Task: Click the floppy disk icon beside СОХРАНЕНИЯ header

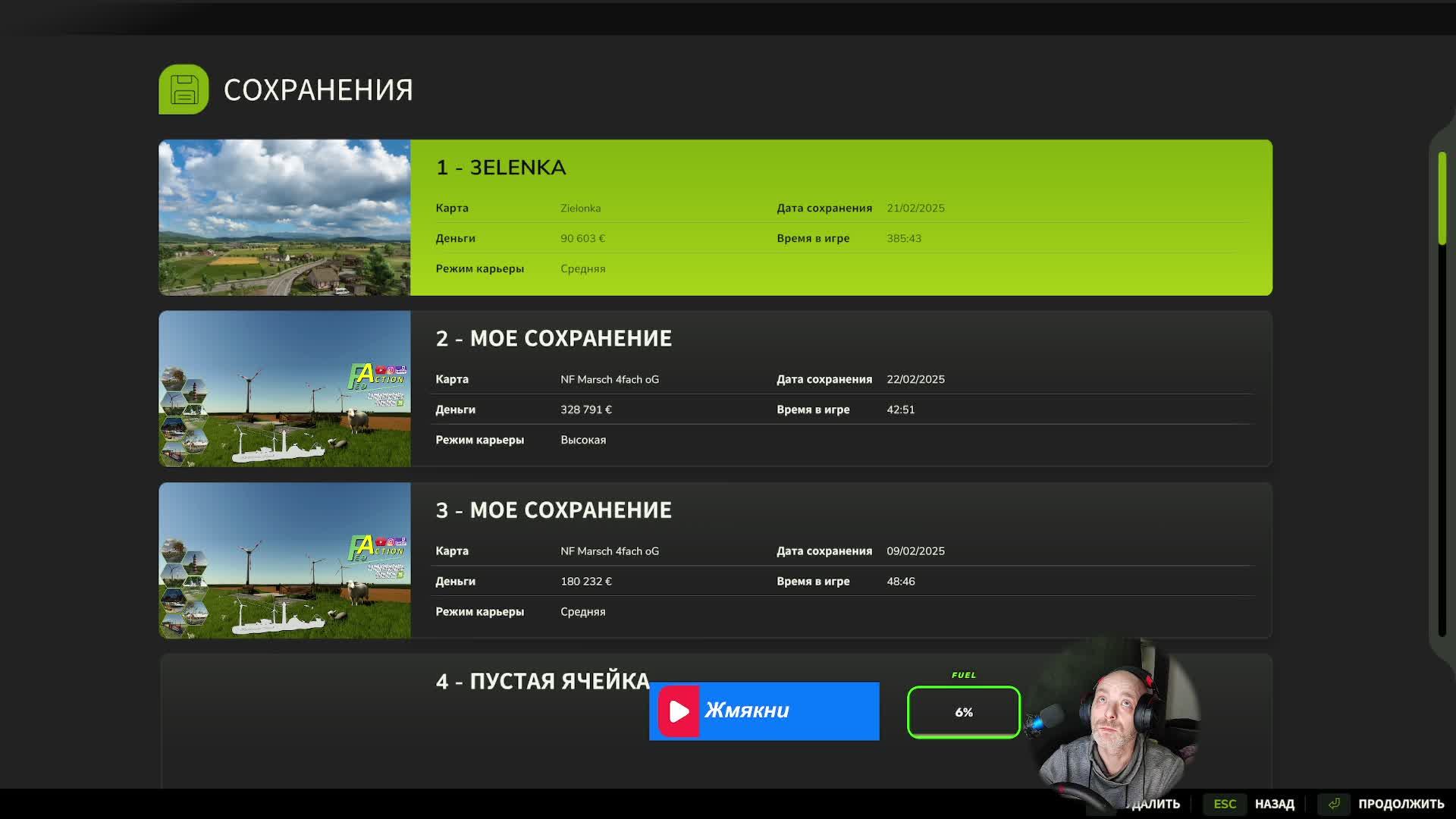Action: coord(182,89)
